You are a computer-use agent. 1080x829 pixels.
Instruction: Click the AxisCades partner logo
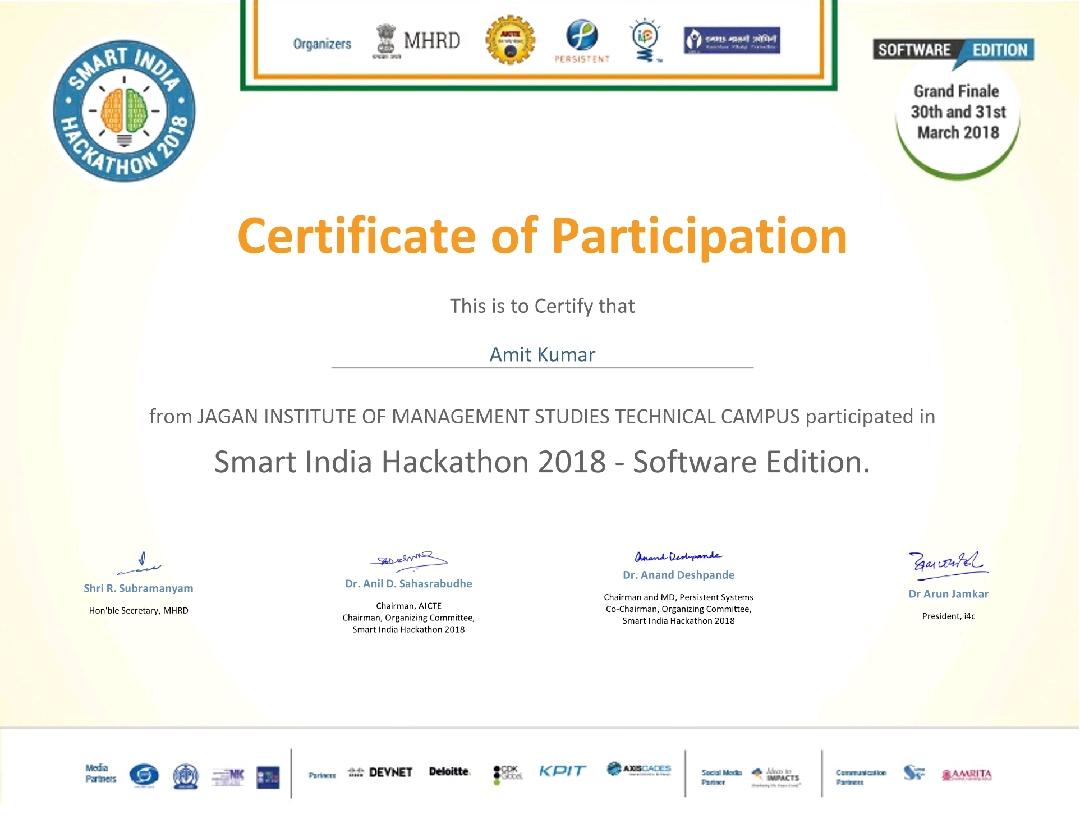(x=638, y=769)
